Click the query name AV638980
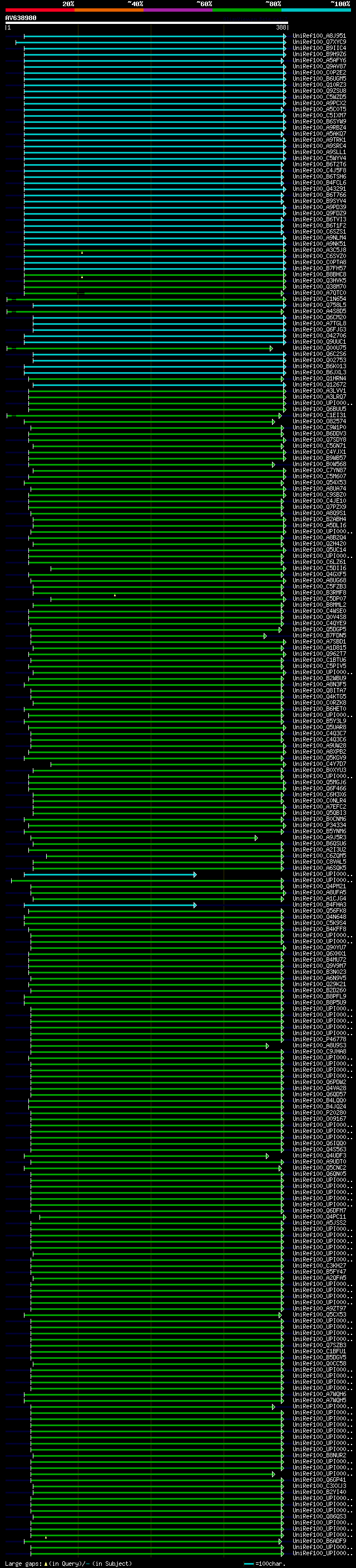The height and width of the screenshot is (1568, 356). pyautogui.click(x=21, y=18)
